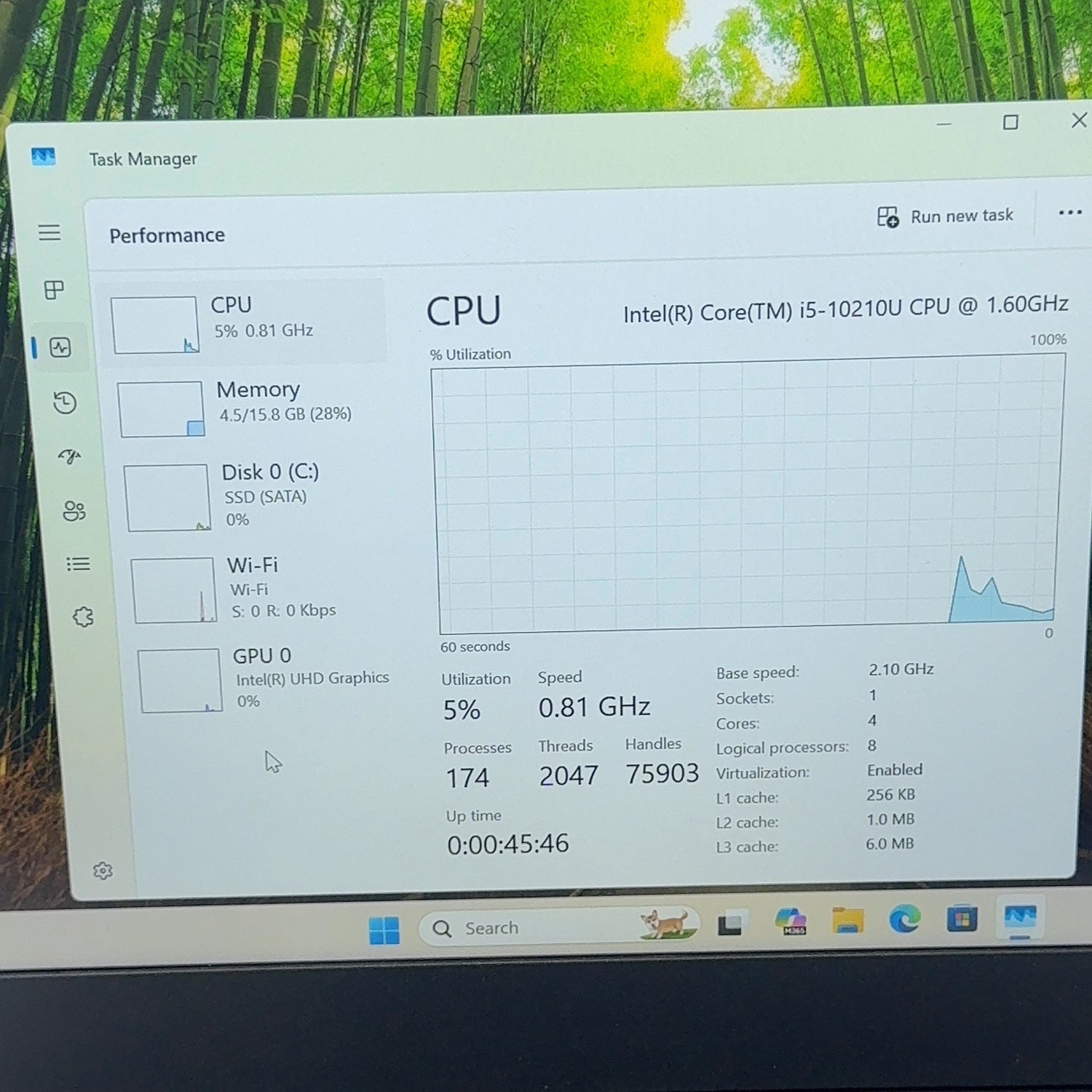Click the taskbar Search box

click(x=559, y=927)
